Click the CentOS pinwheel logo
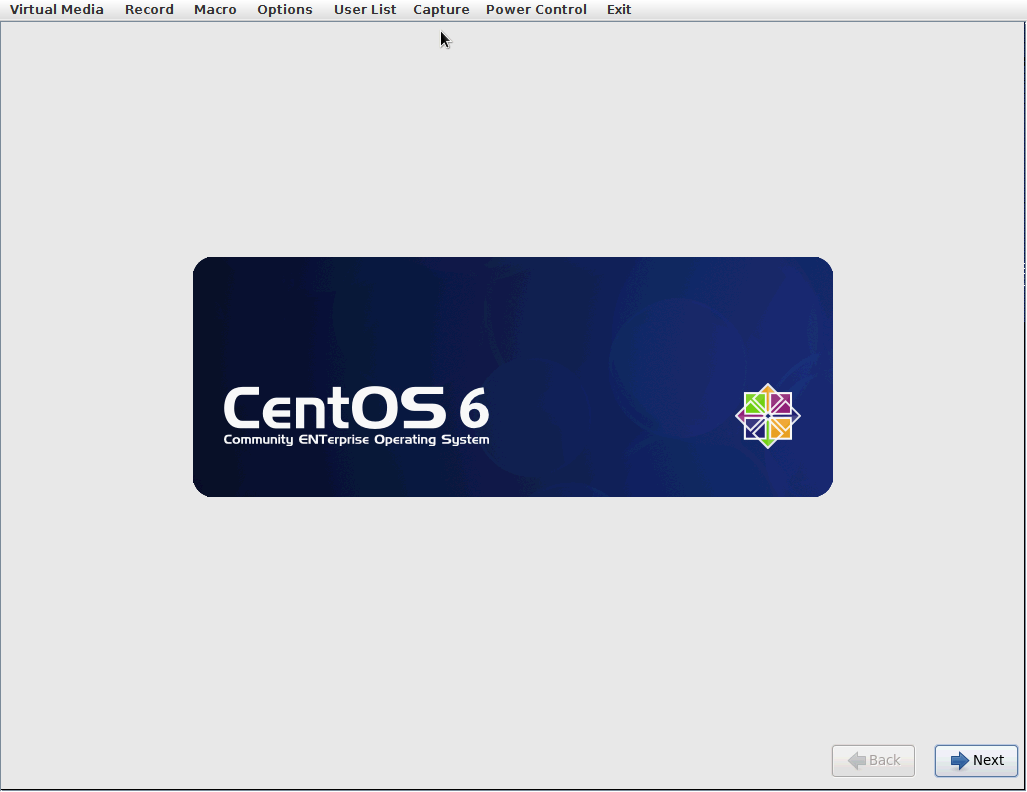 tap(768, 416)
